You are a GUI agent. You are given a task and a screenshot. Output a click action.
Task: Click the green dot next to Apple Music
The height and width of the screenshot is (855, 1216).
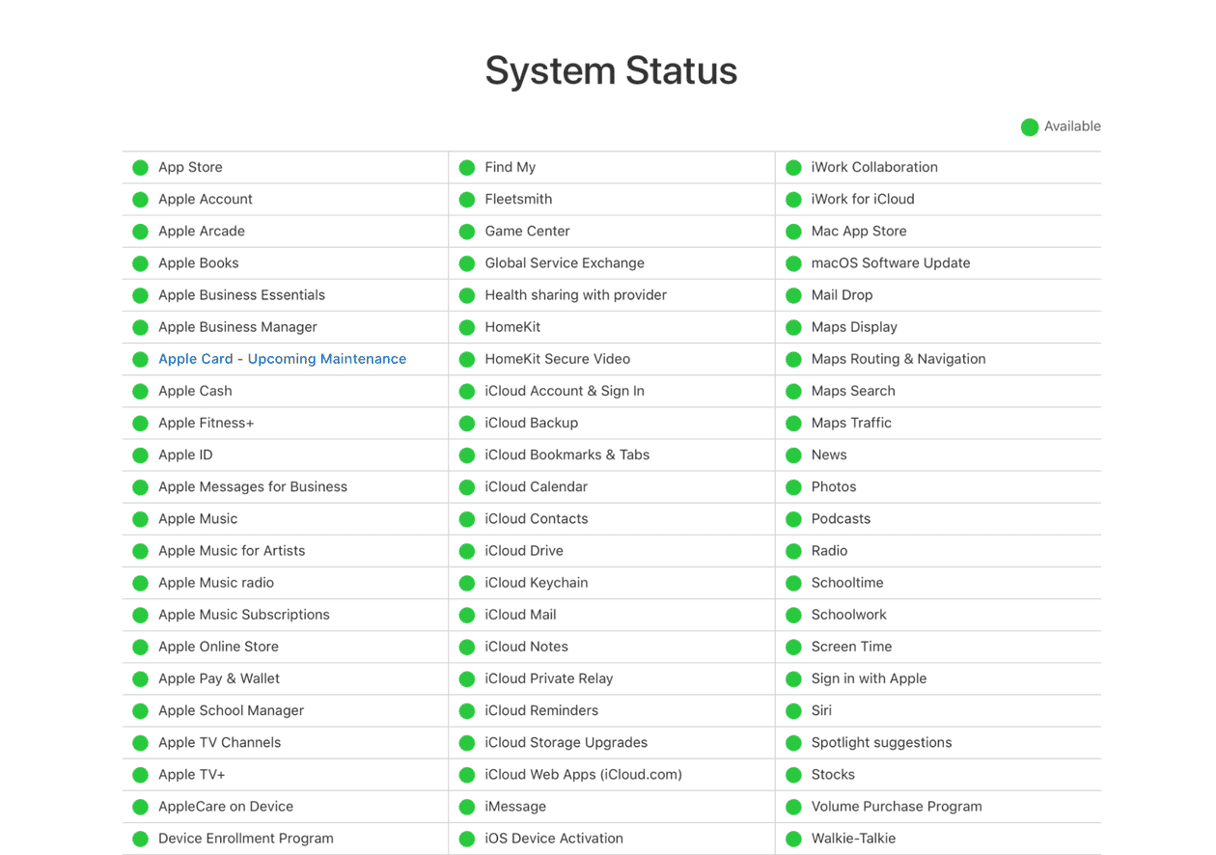point(140,519)
